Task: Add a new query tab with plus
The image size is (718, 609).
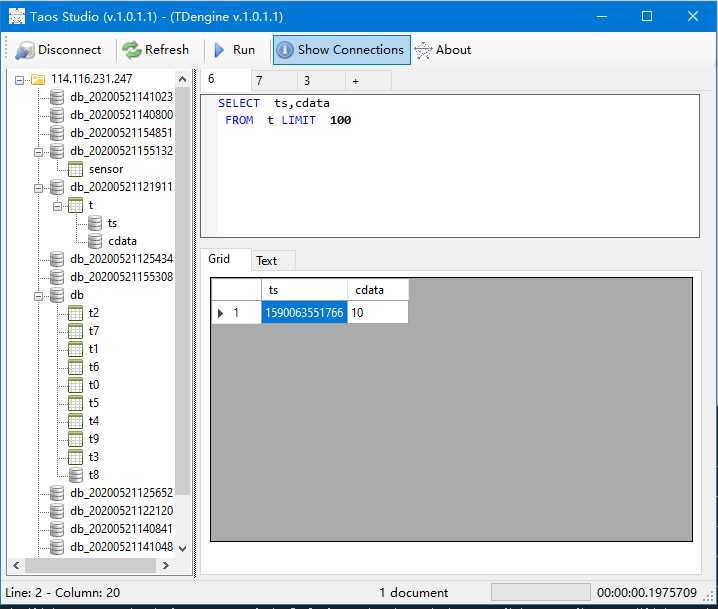Action: (x=369, y=81)
